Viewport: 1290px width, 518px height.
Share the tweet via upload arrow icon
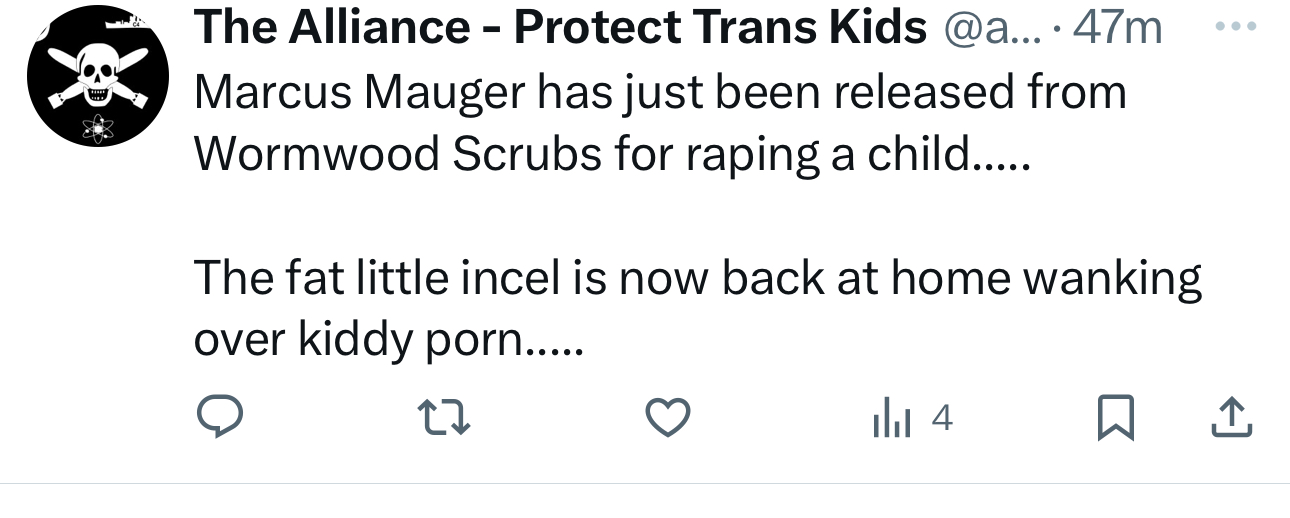[x=1232, y=418]
